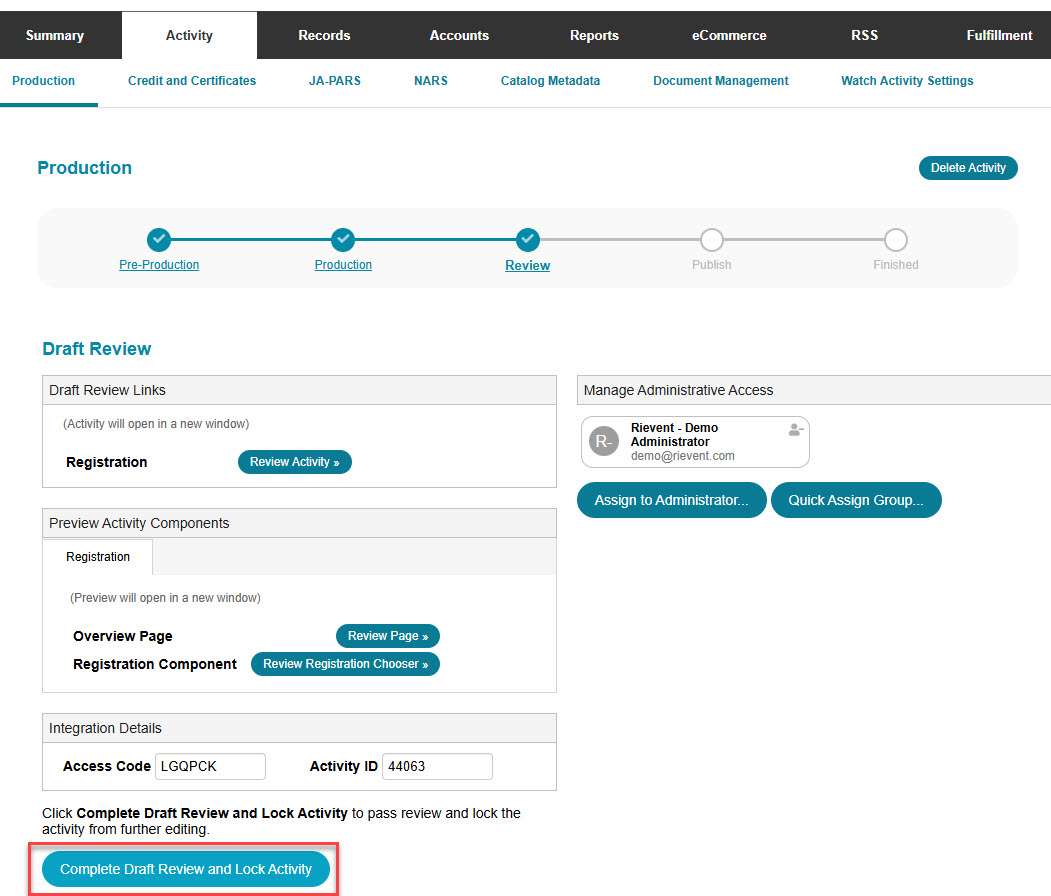Image resolution: width=1051 pixels, height=896 pixels.
Task: Click the Preview Activity Components header
Action: pyautogui.click(x=299, y=523)
